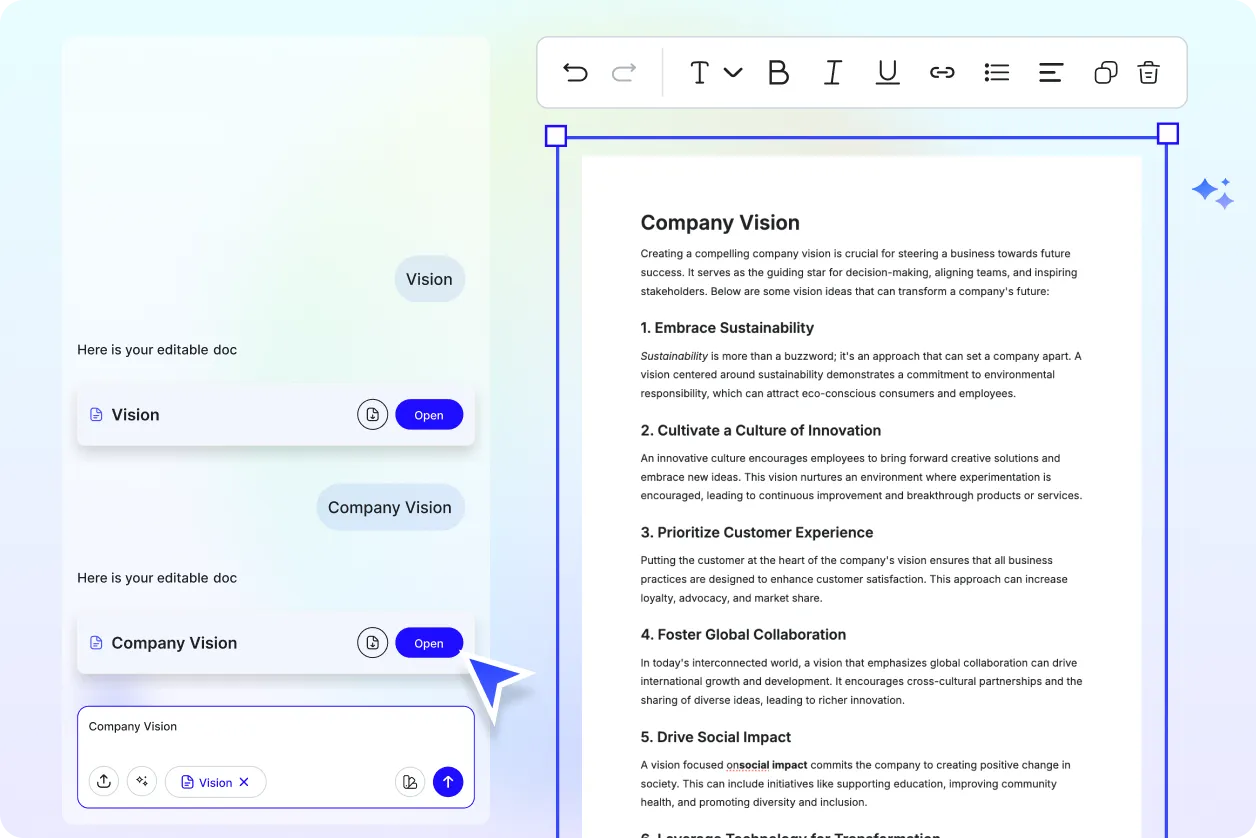
Task: Remove the Vision attachment chip
Action: (x=244, y=783)
